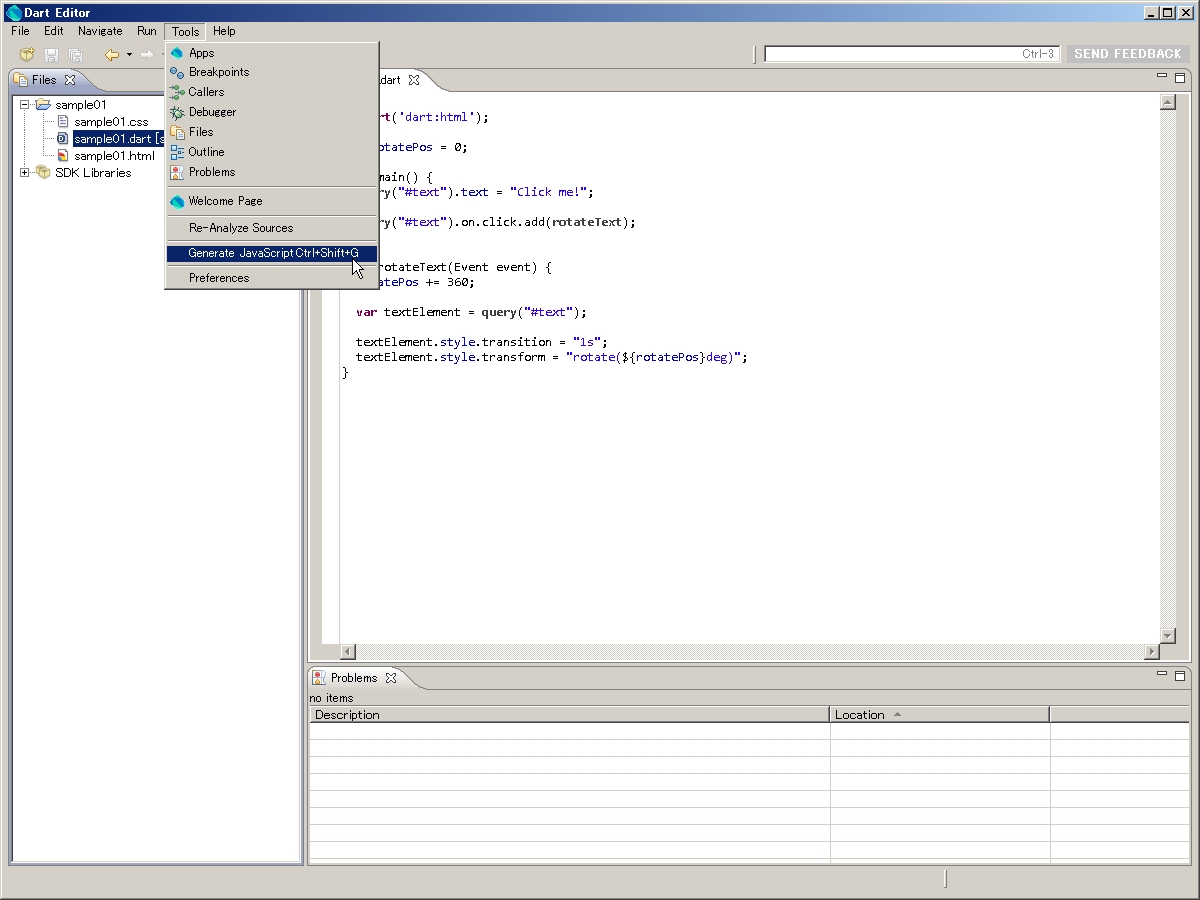Screen dimensions: 1200x900
Task: Select SDK Libraries in the Files tree
Action: pos(93,173)
